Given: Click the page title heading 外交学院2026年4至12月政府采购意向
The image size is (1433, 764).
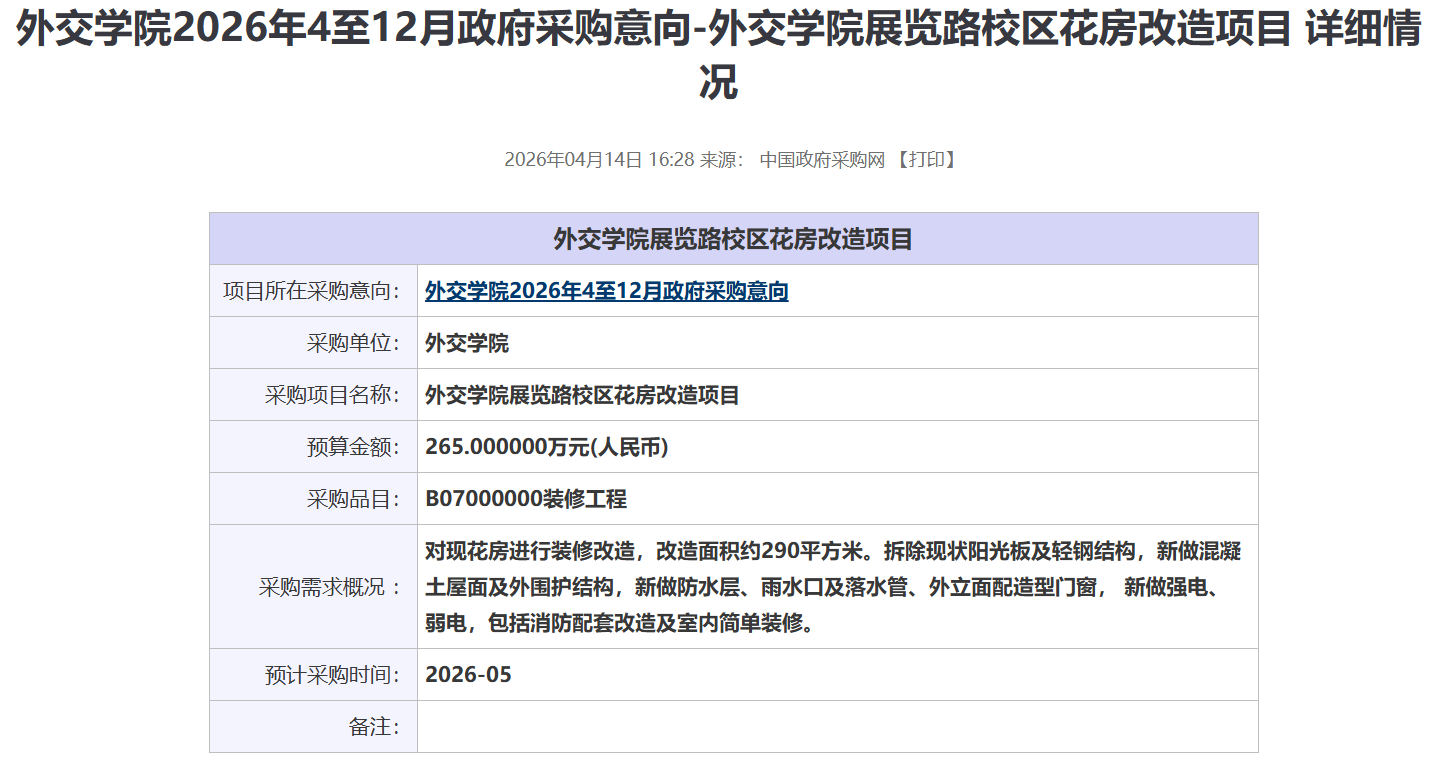Looking at the screenshot, I should (720, 56).
